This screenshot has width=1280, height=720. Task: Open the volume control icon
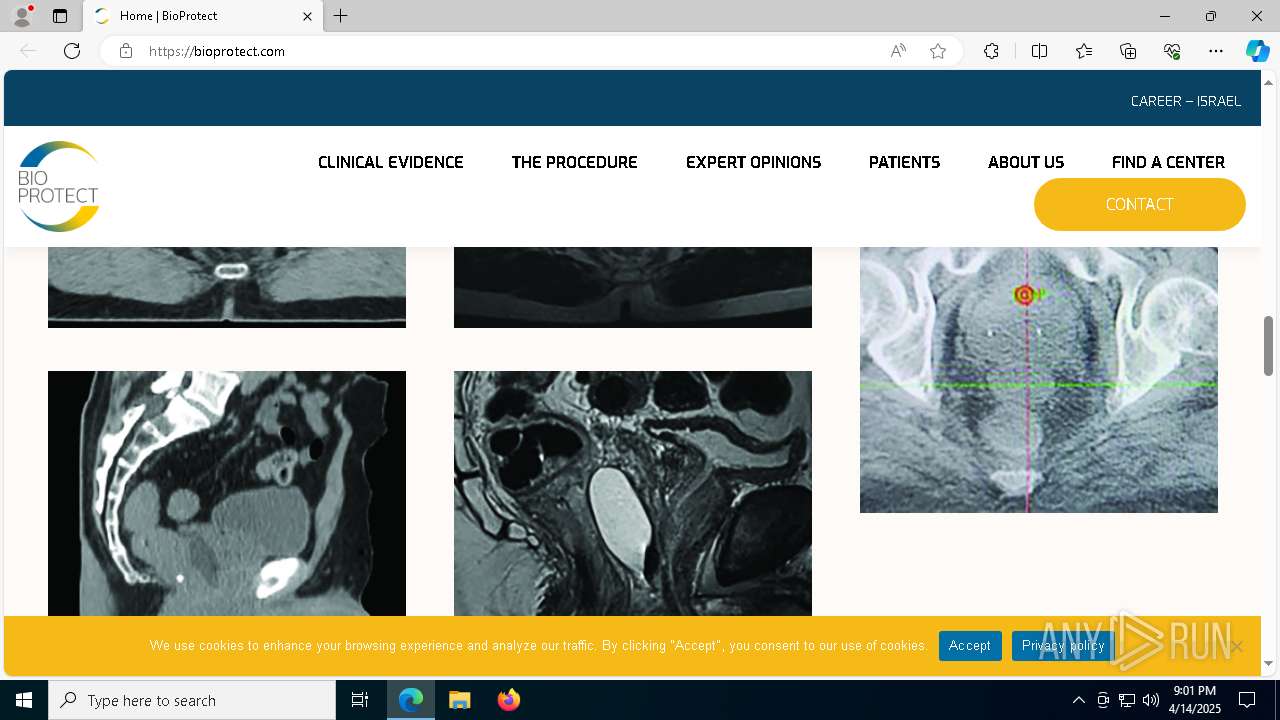pos(1150,700)
